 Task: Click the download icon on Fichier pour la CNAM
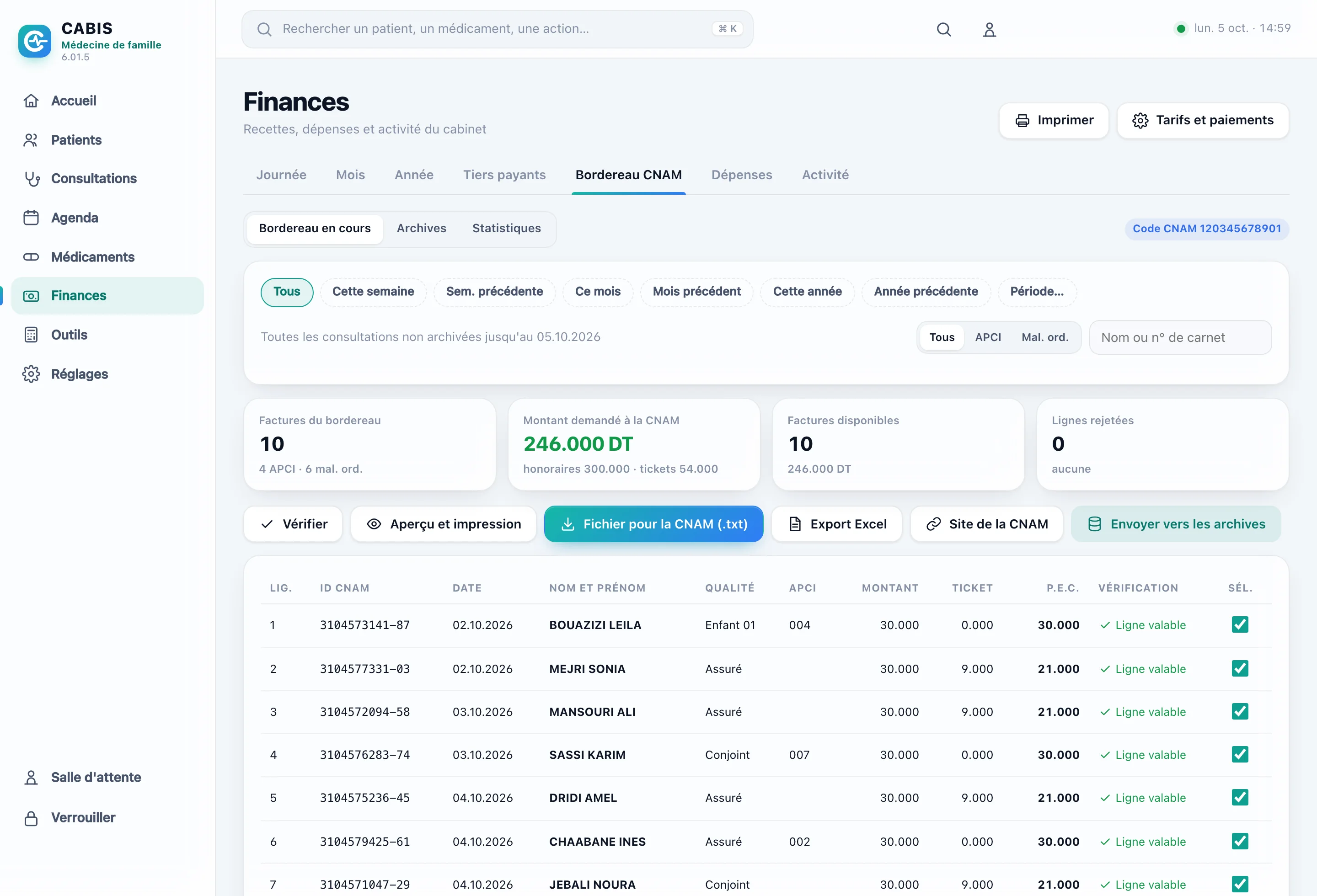tap(567, 524)
